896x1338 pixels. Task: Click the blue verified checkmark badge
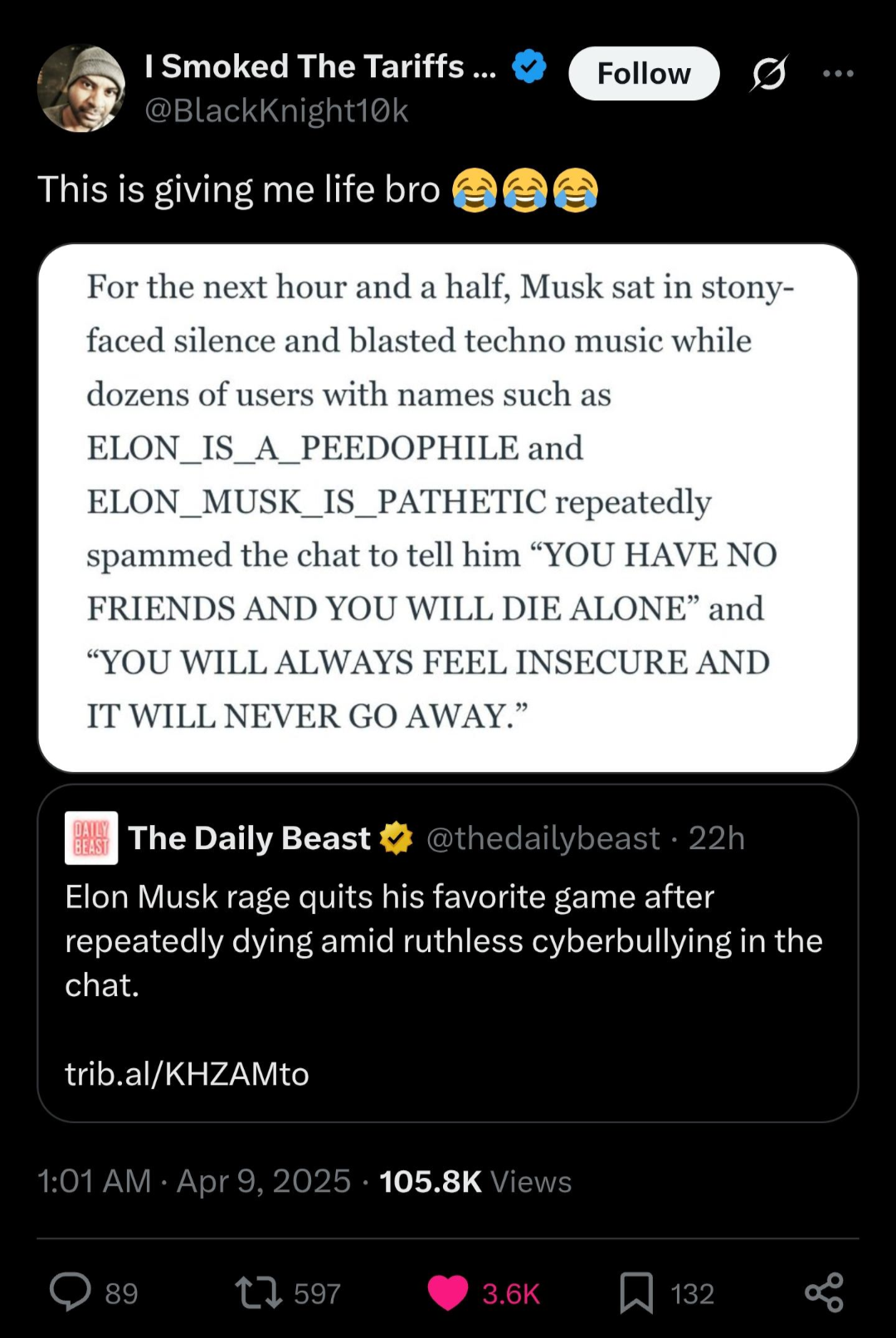coord(529,66)
